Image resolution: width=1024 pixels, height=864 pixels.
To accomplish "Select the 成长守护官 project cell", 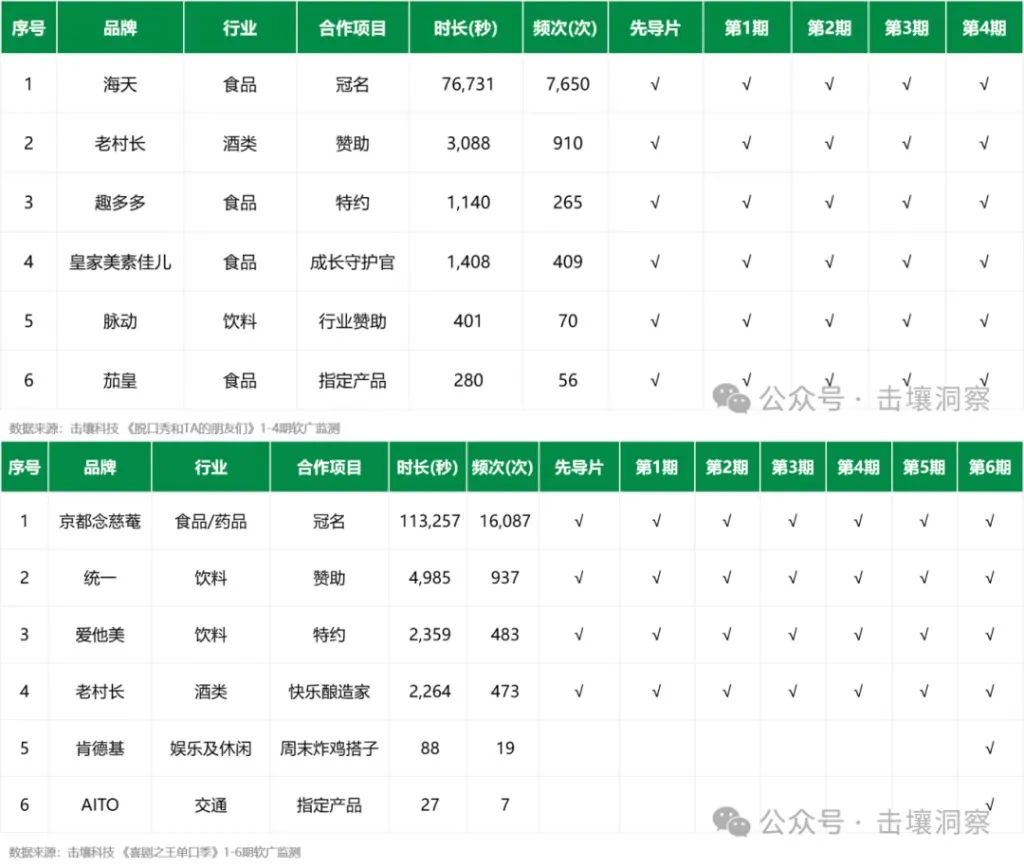I will [352, 262].
